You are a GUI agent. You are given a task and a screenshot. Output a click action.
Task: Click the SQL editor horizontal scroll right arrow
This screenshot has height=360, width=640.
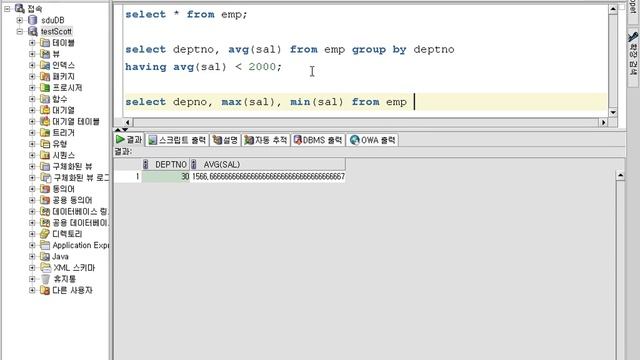[603, 122]
